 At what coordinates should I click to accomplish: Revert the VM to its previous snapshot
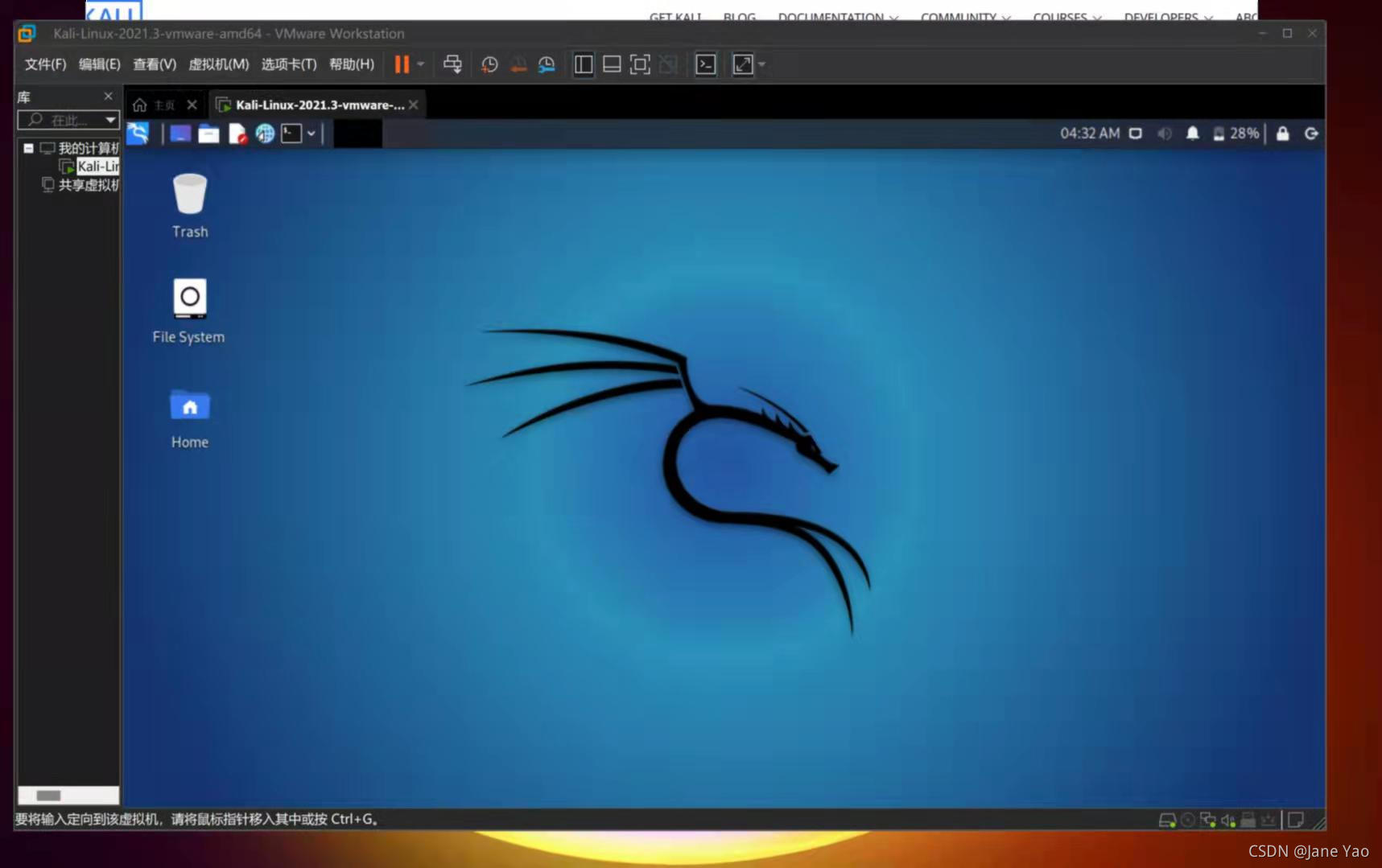pyautogui.click(x=518, y=64)
